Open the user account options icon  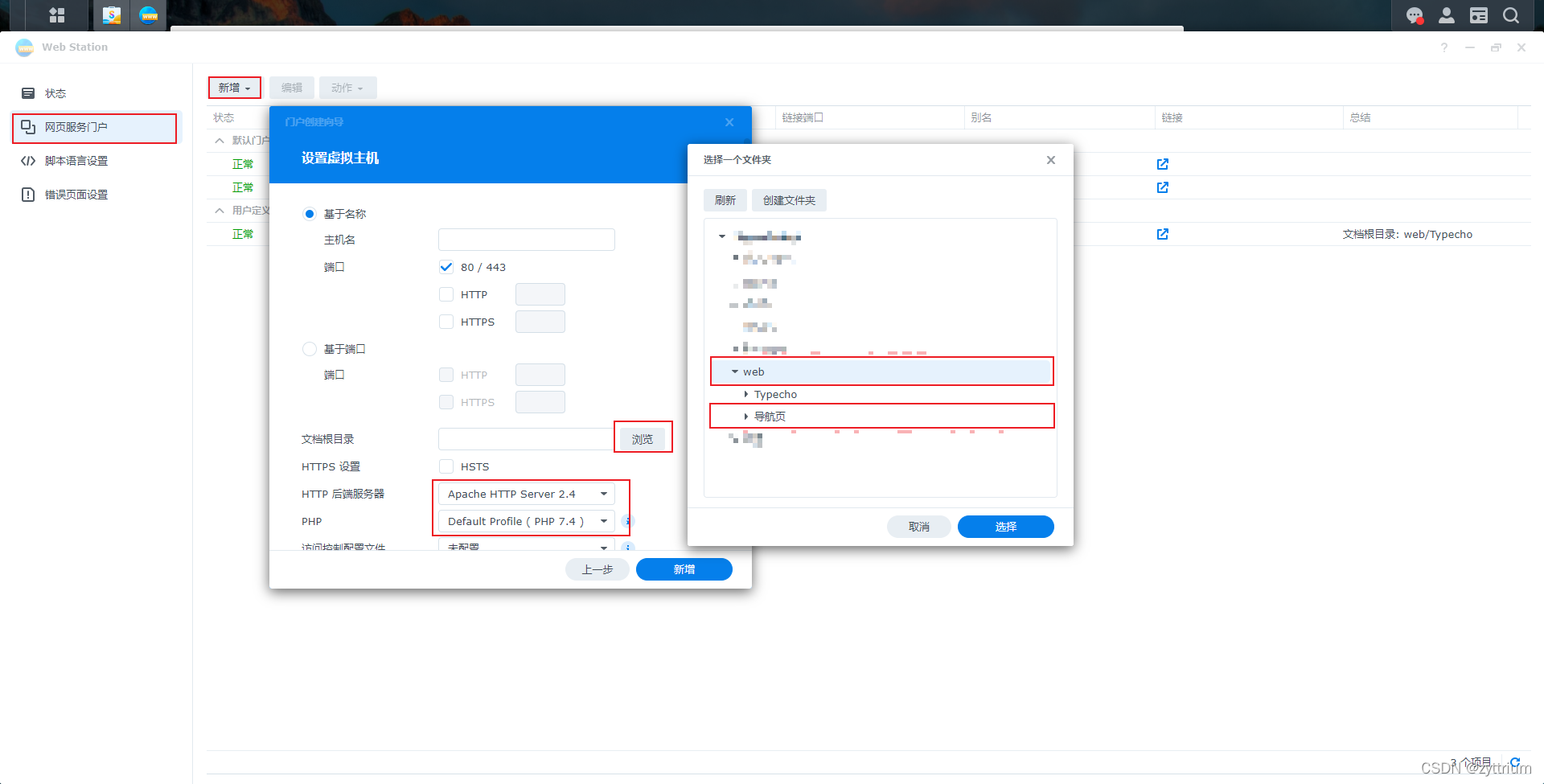coord(1447,15)
